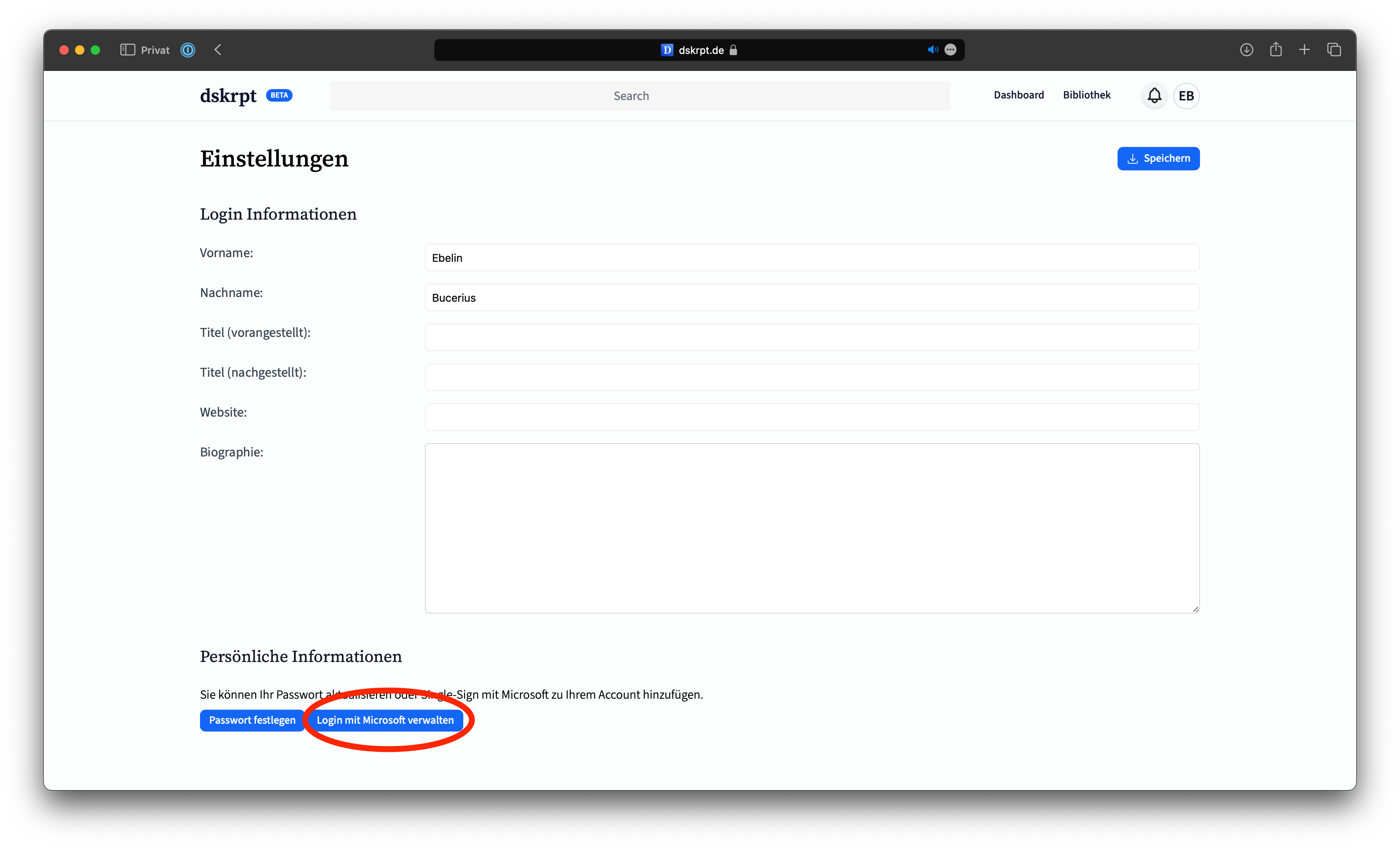Select the Website input field
The height and width of the screenshot is (848, 1400).
coord(812,417)
